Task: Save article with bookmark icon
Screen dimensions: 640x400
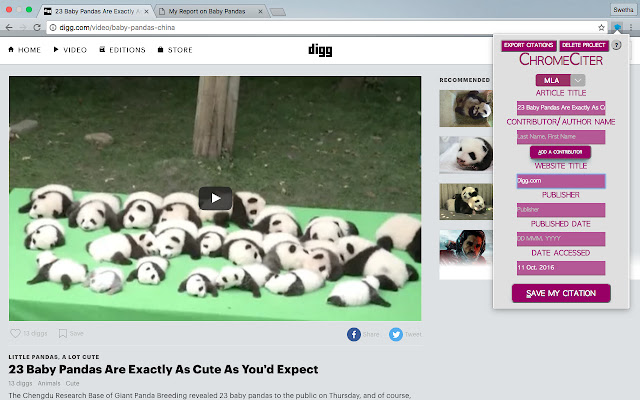Action: (63, 334)
